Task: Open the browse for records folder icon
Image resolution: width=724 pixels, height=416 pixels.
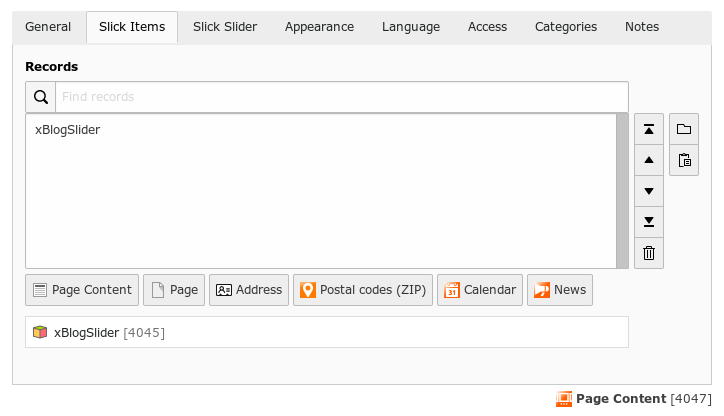Action: point(684,129)
